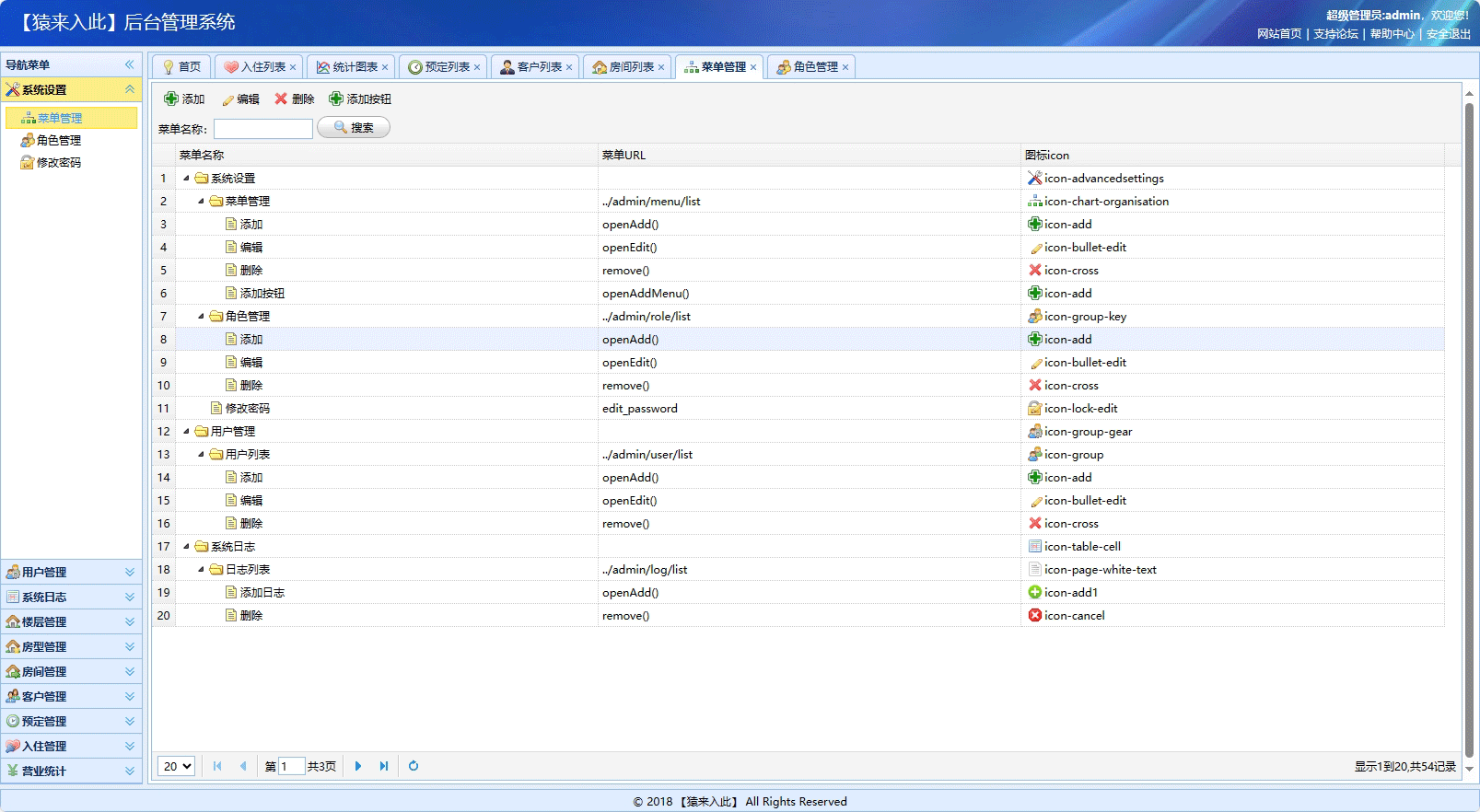Image resolution: width=1480 pixels, height=812 pixels.
Task: Click the pagination refresh icon
Action: coord(414,766)
